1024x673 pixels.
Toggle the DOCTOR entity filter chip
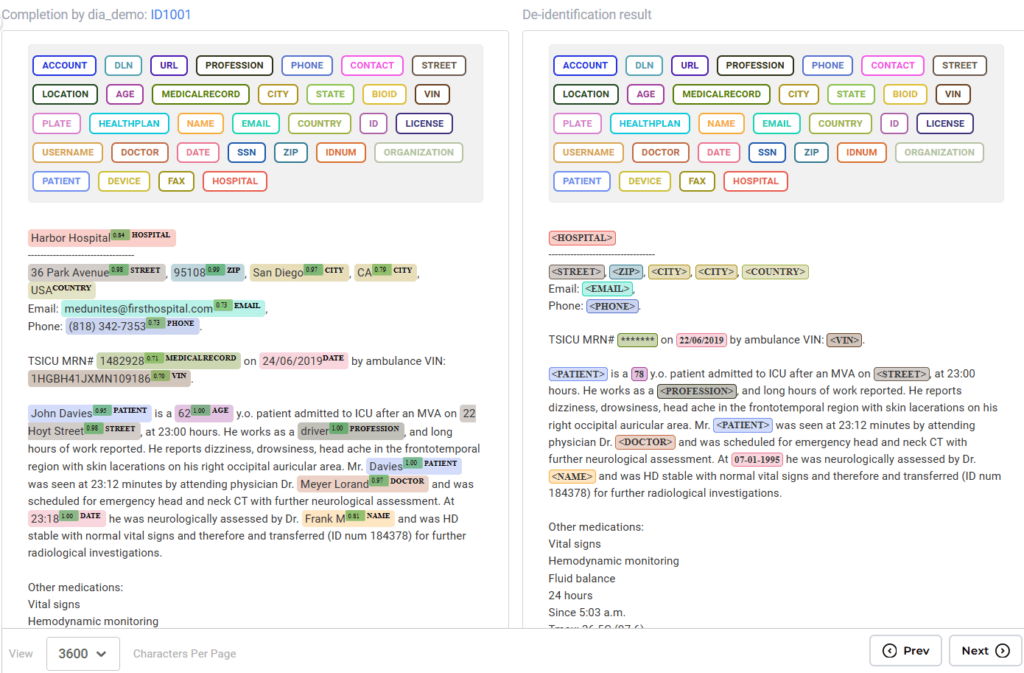[x=139, y=152]
